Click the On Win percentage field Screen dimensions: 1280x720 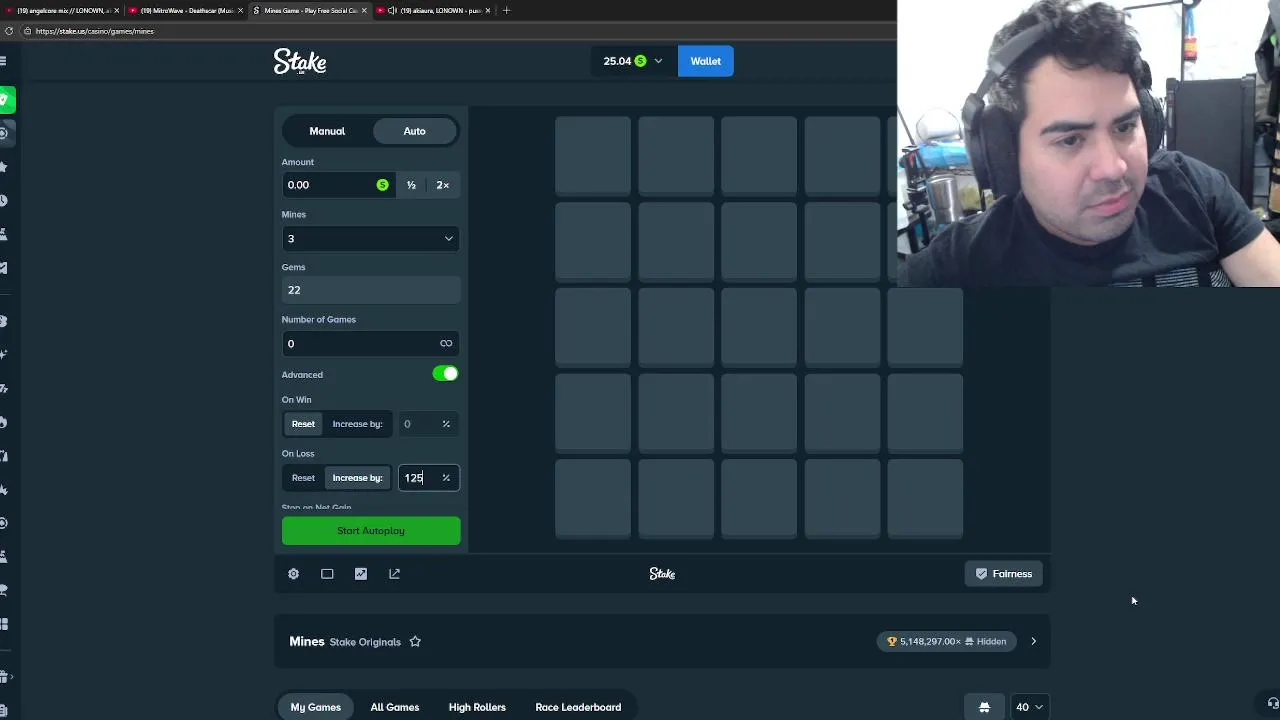[x=429, y=424]
